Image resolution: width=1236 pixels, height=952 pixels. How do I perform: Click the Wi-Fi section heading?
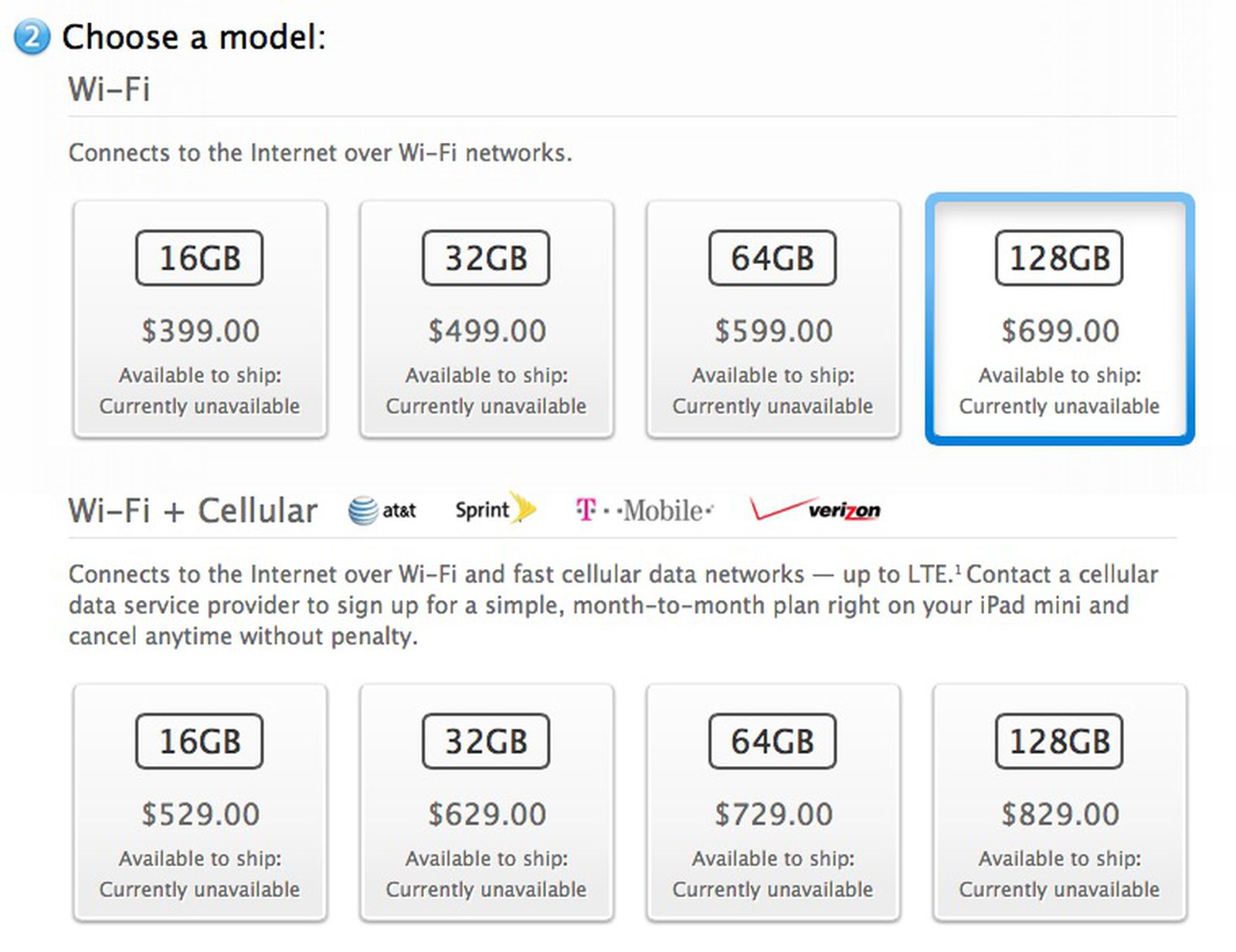[x=109, y=89]
